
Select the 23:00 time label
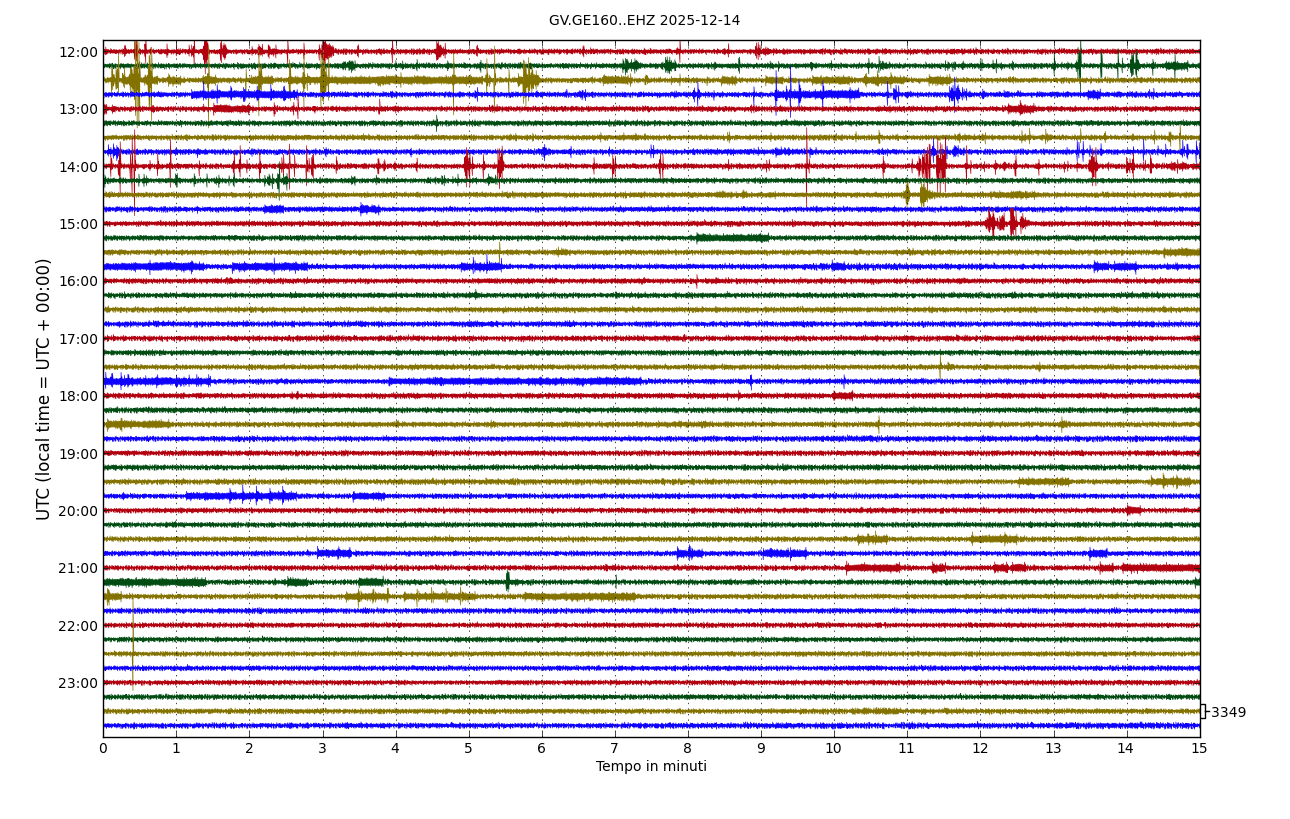coord(78,683)
